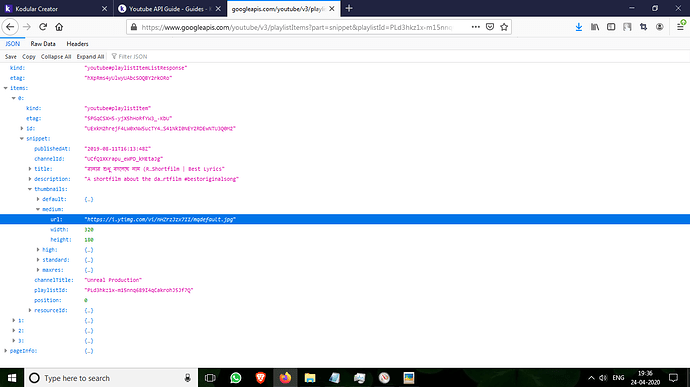Close the Youtube API Guide tab
Viewport: 690px width, 387px height.
pyautogui.click(x=218, y=8)
